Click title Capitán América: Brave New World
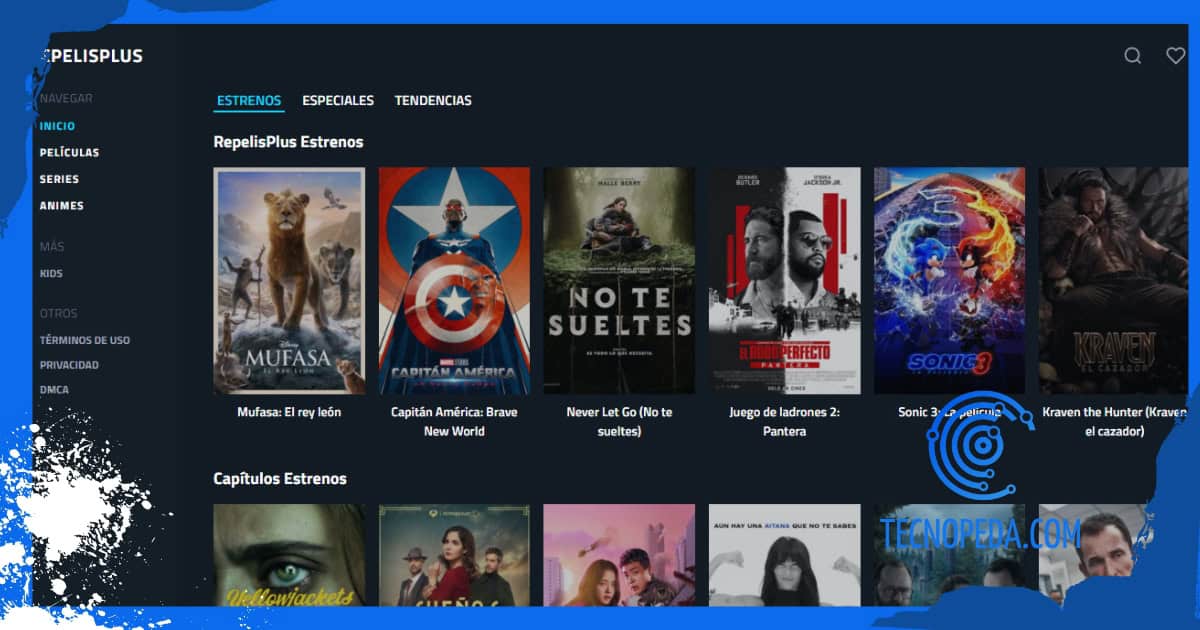1200x630 pixels. 454,421
